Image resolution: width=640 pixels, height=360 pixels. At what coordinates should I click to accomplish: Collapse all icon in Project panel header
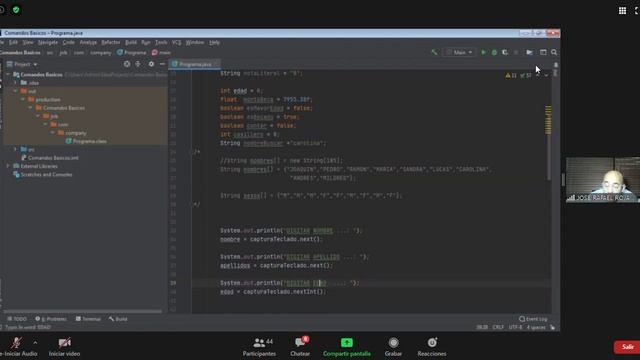click(x=138, y=64)
